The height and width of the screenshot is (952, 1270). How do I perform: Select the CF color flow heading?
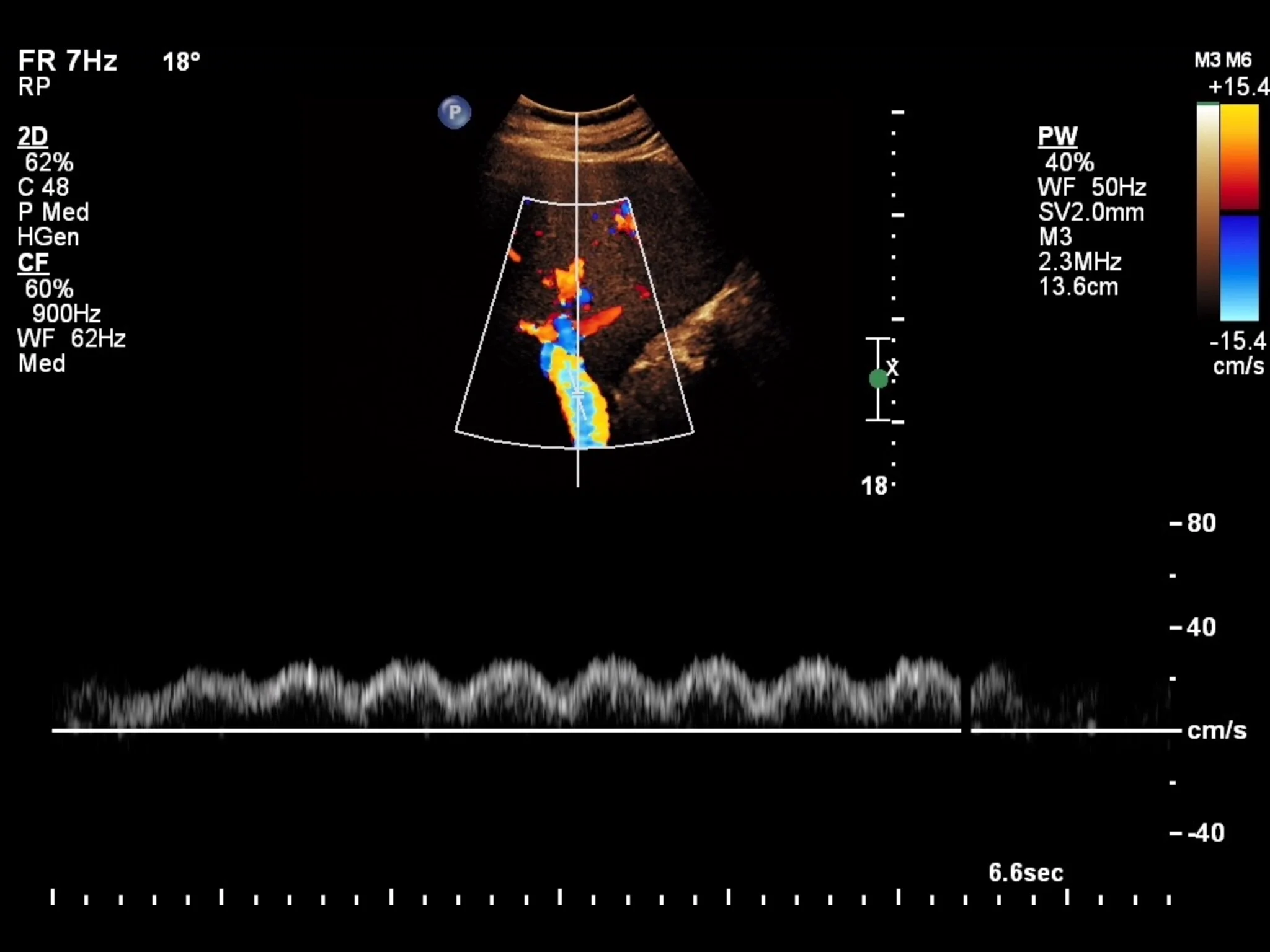[x=32, y=263]
